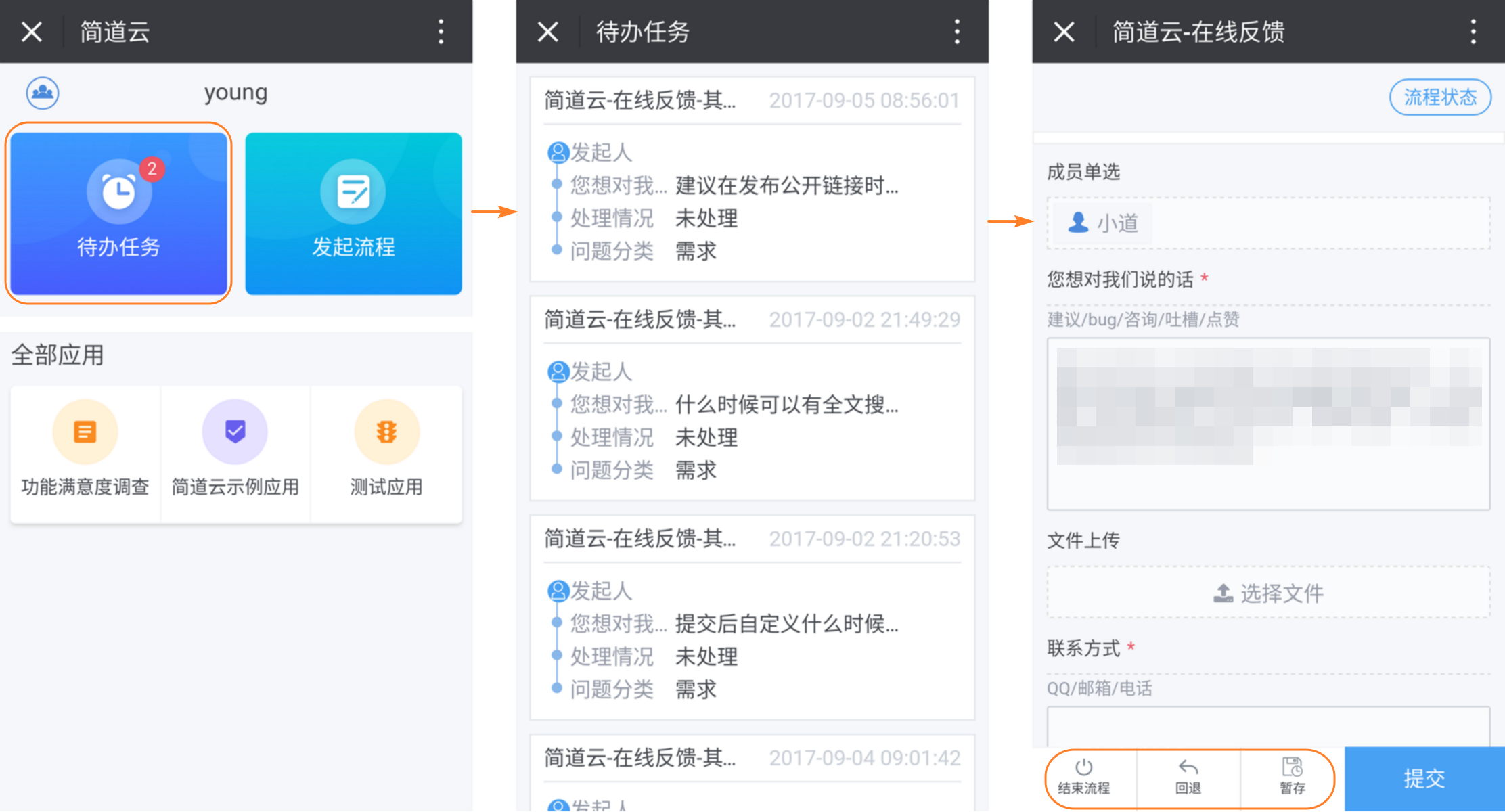Click the young username text
The image size is (1505, 812).
(235, 93)
